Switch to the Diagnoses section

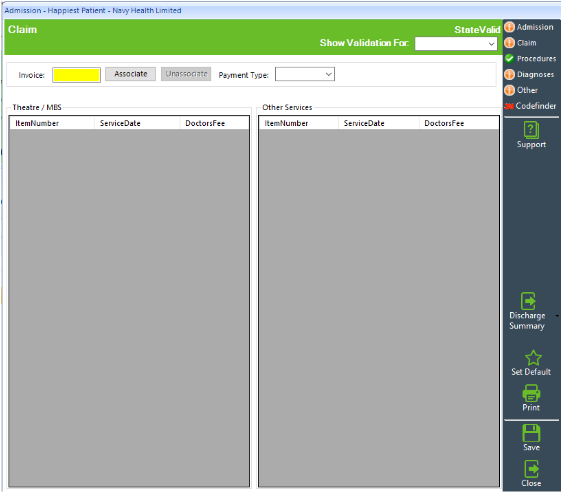pyautogui.click(x=535, y=75)
